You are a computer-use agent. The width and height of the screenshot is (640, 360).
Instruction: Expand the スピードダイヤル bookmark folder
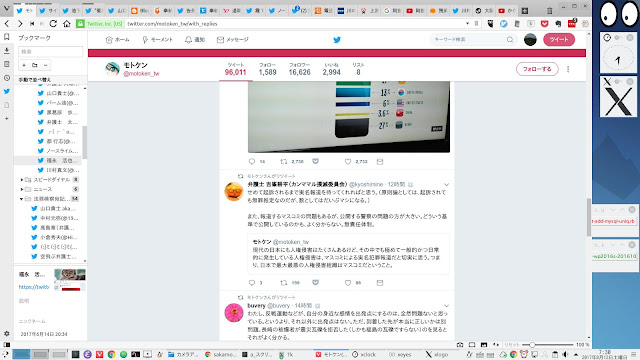tap(22, 180)
